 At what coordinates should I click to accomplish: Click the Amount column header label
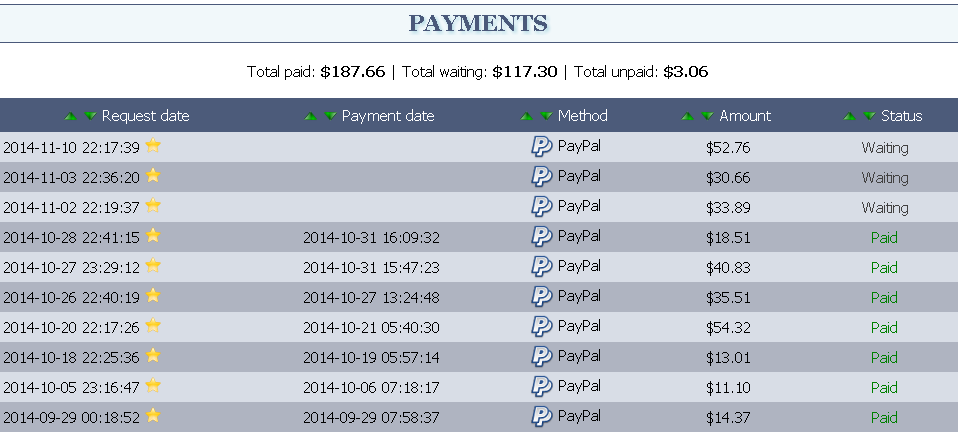pyautogui.click(x=745, y=116)
